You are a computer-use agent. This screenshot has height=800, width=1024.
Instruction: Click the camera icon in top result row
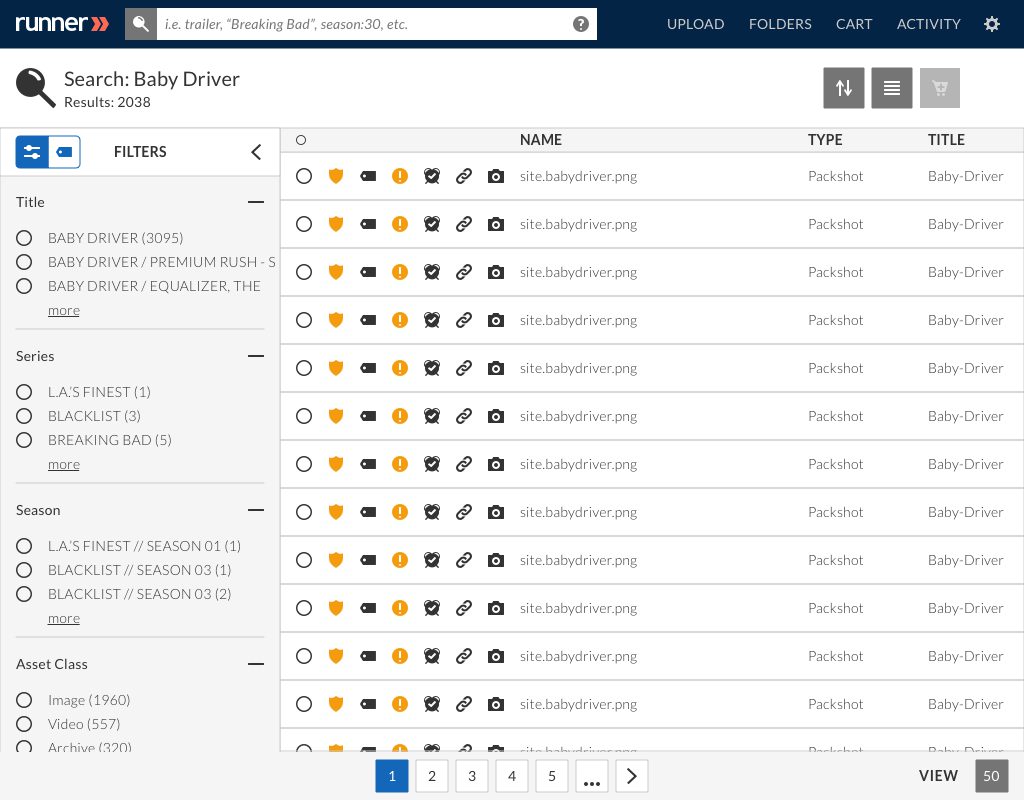[x=496, y=176]
